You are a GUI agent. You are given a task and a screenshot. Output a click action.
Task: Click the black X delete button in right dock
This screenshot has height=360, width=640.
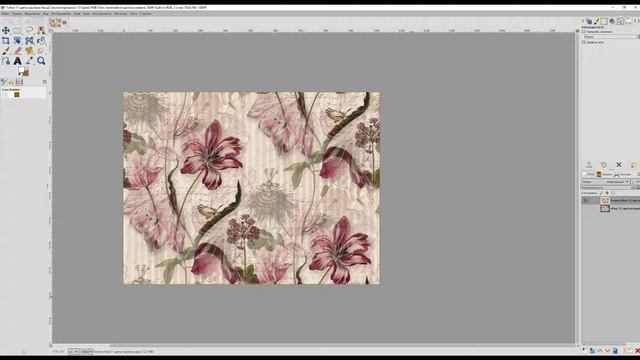point(619,164)
